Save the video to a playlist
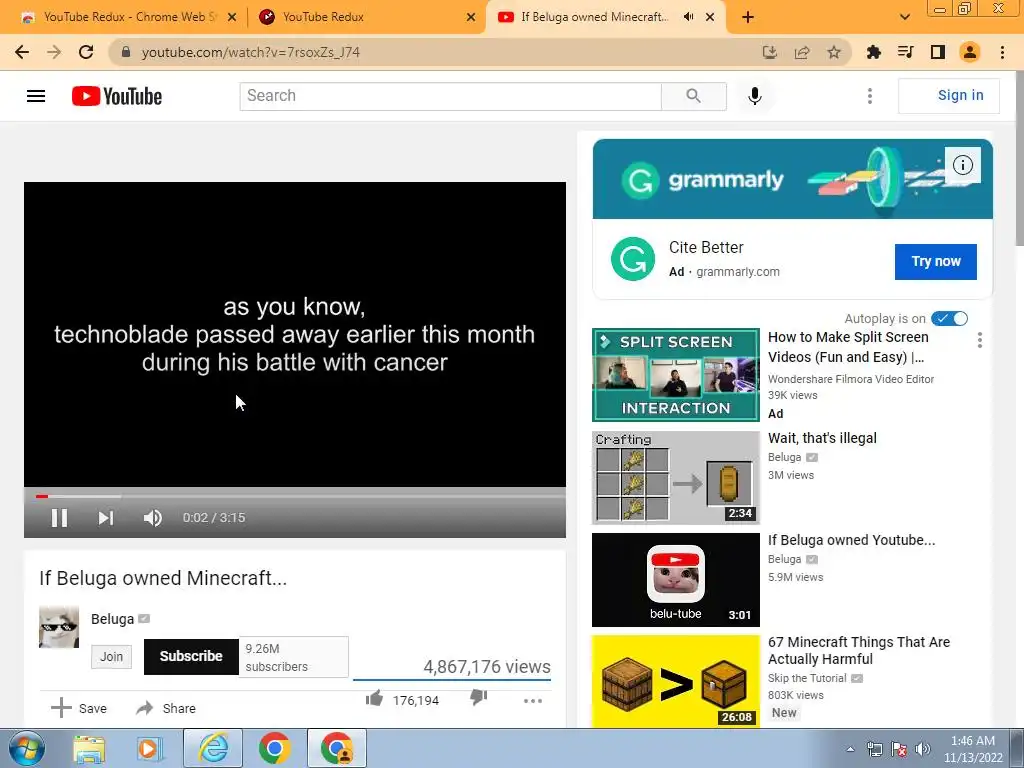This screenshot has width=1024, height=768. point(79,708)
